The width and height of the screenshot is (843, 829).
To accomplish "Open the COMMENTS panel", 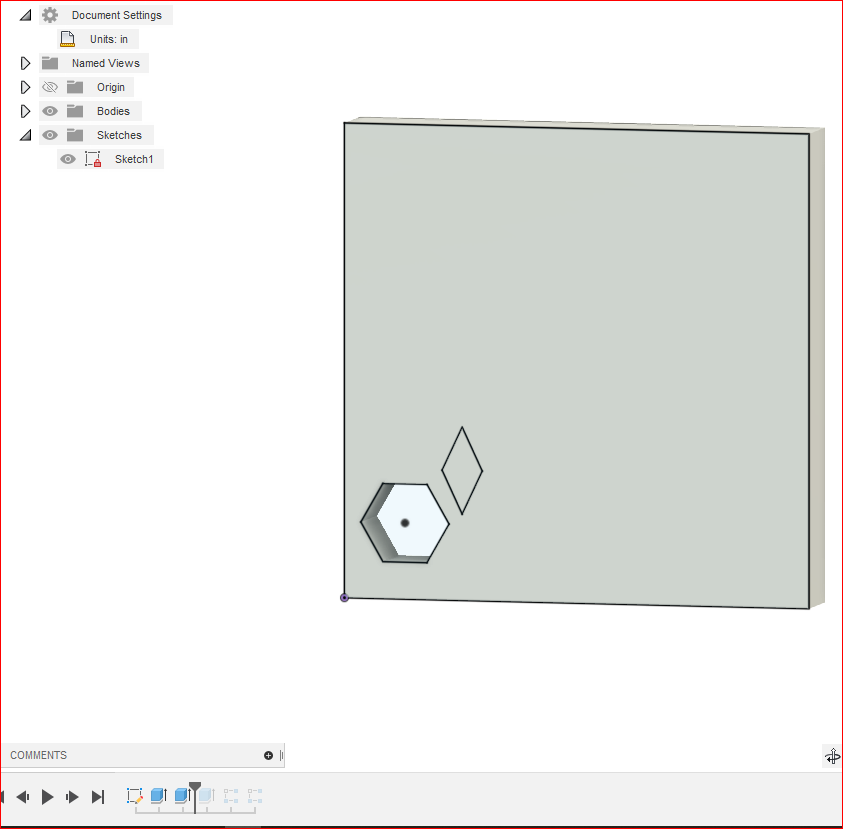I will click(38, 755).
